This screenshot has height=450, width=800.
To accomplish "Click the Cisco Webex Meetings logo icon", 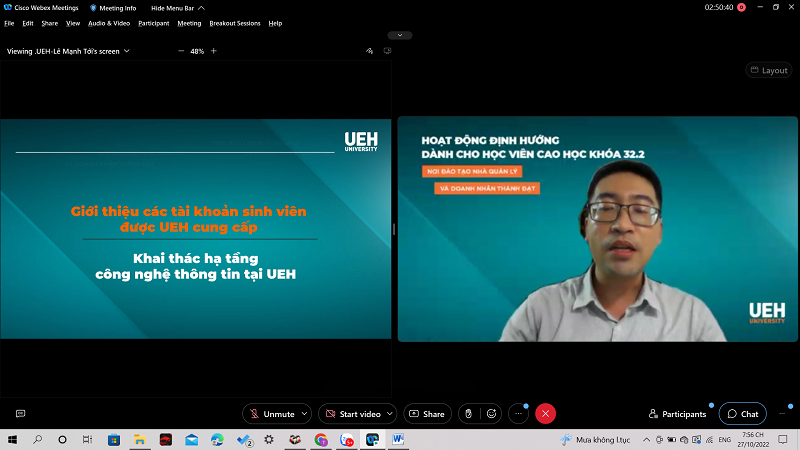I will tap(8, 8).
